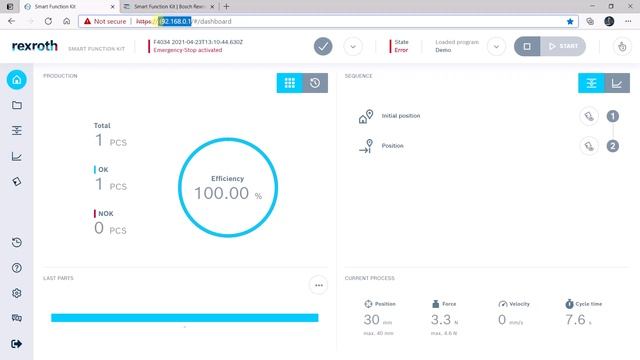Open the sequence editor sidebar icon
The width and height of the screenshot is (640, 360).
(x=17, y=131)
